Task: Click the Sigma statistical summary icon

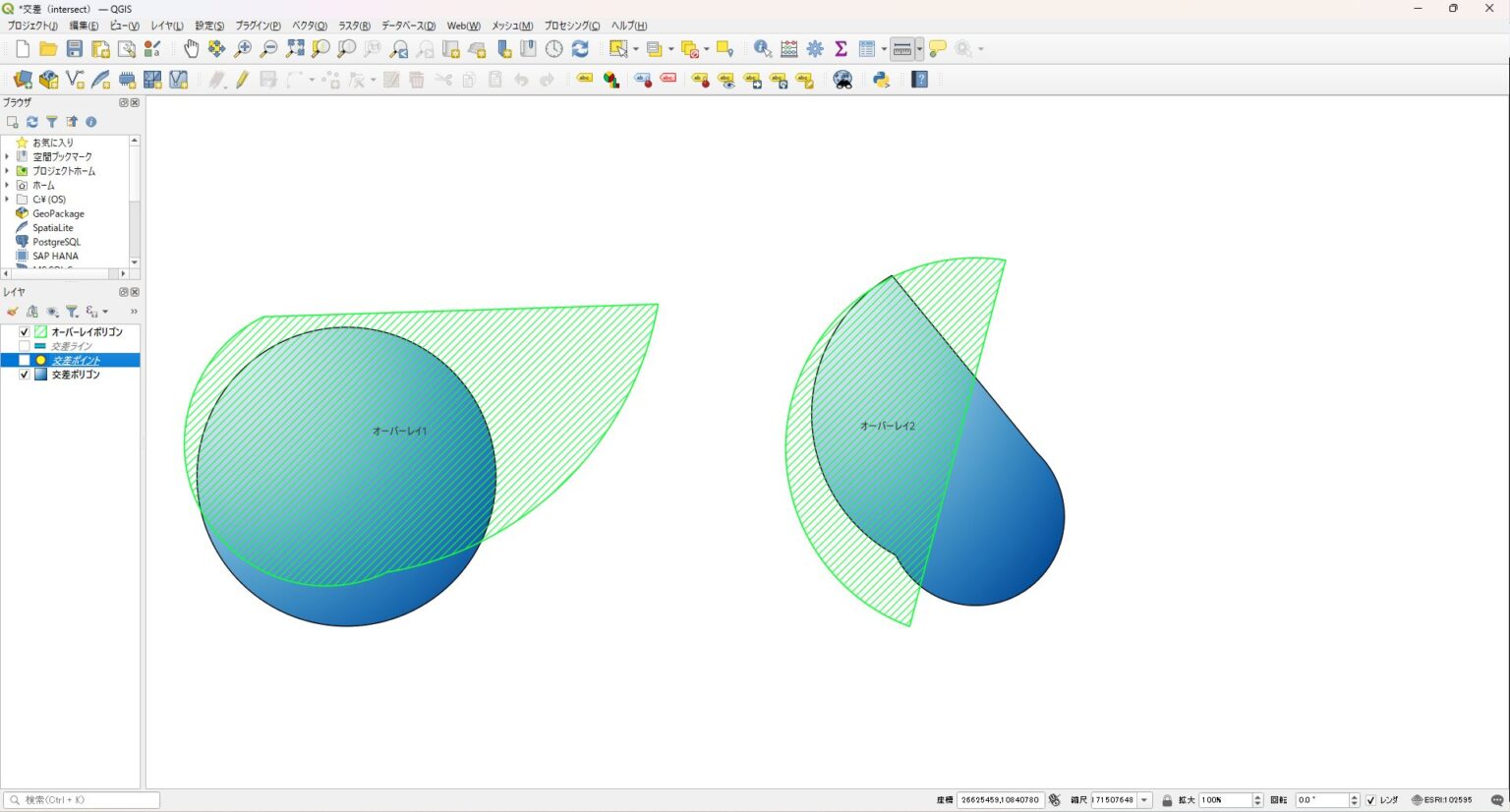Action: 841,49
